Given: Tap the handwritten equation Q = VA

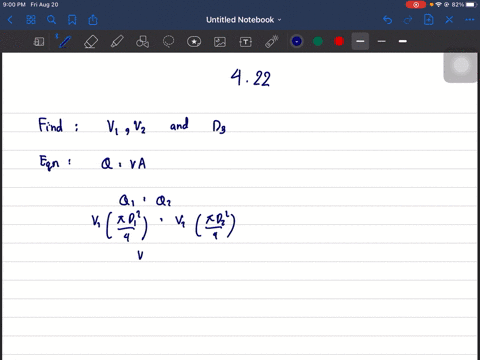Looking at the screenshot, I should 124,164.
